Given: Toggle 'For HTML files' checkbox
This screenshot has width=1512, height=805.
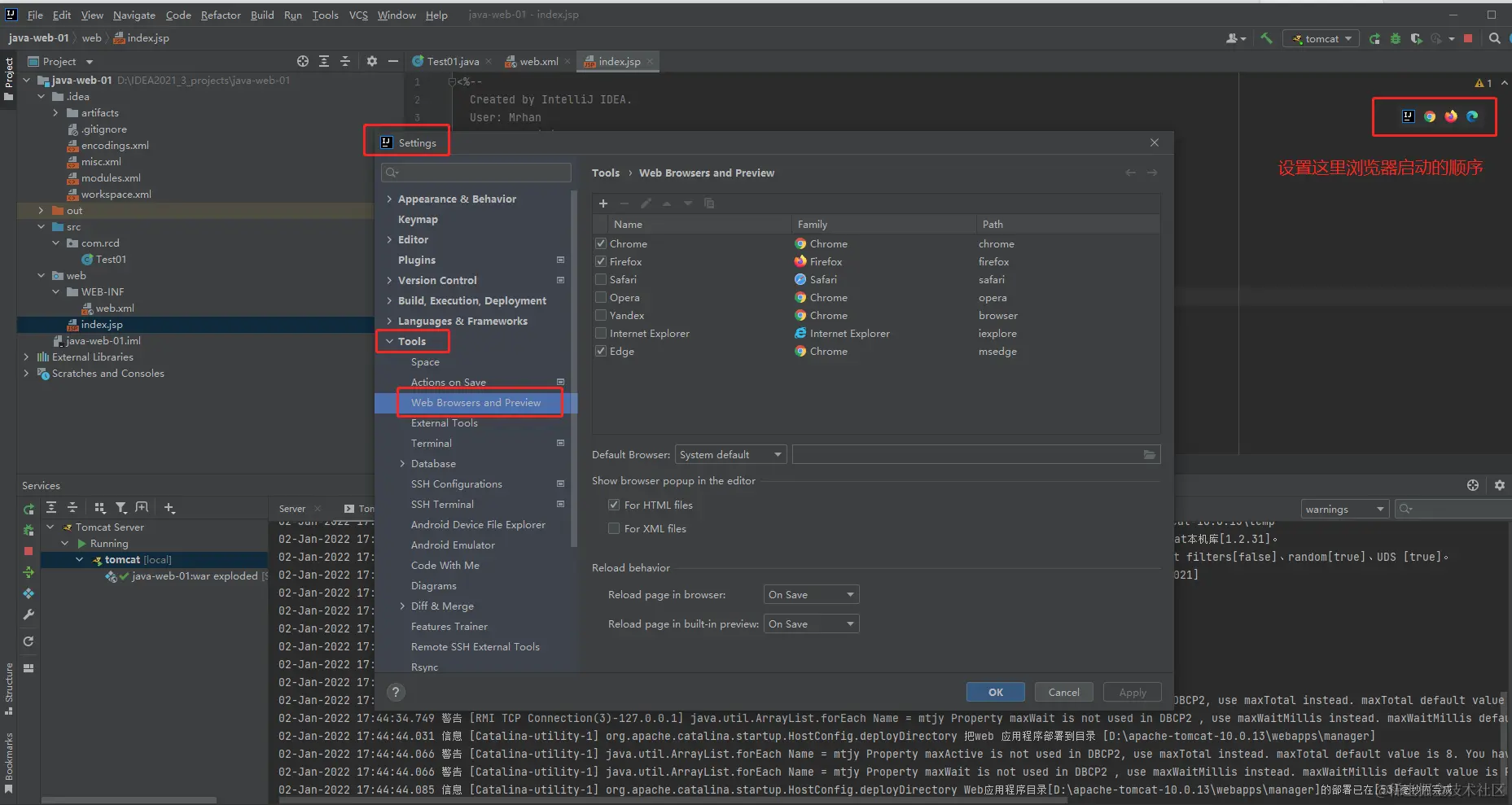Looking at the screenshot, I should [614, 505].
